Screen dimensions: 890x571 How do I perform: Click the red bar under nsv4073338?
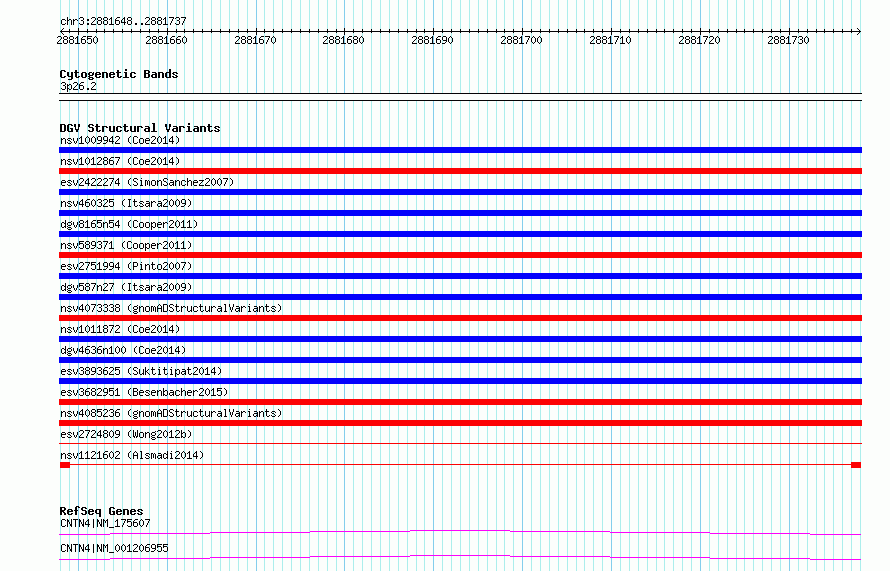pyautogui.click(x=460, y=318)
